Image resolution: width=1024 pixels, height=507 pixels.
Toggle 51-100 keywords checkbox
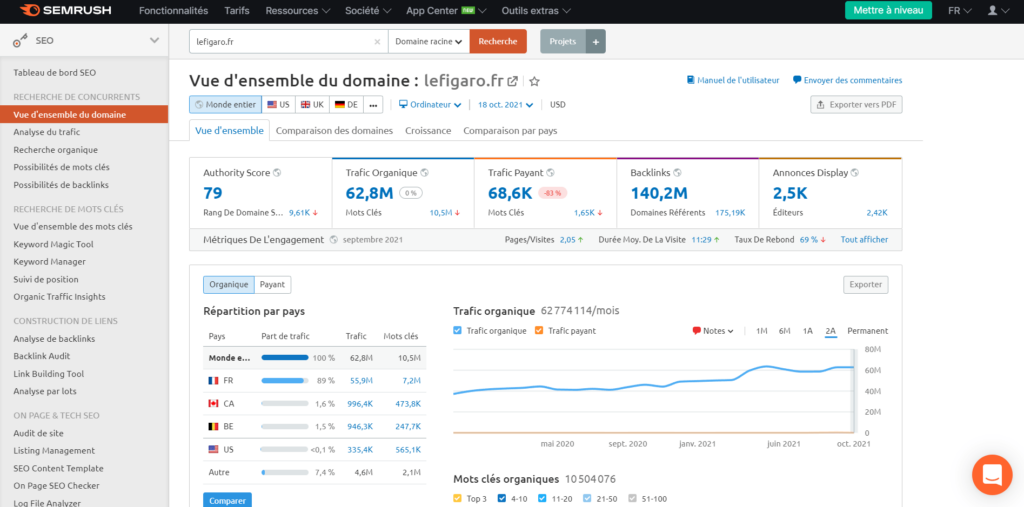pyautogui.click(x=633, y=499)
